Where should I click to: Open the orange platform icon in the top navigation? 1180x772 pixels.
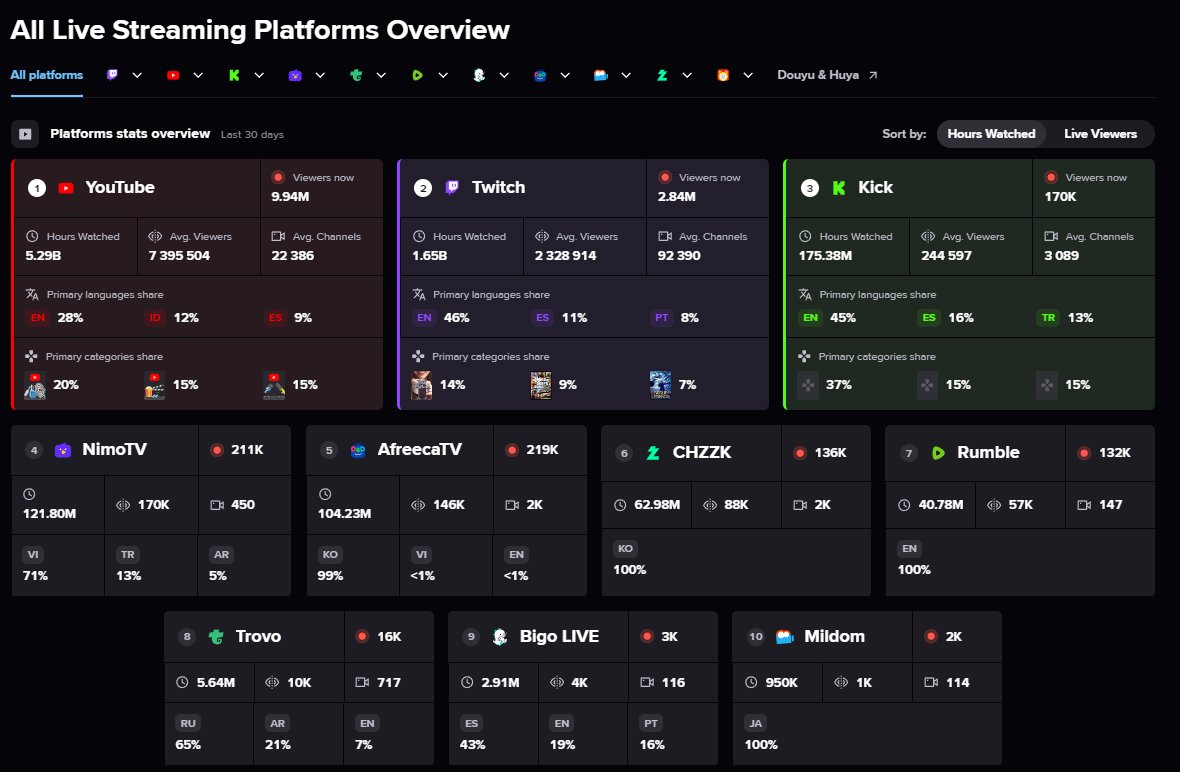pyautogui.click(x=722, y=75)
